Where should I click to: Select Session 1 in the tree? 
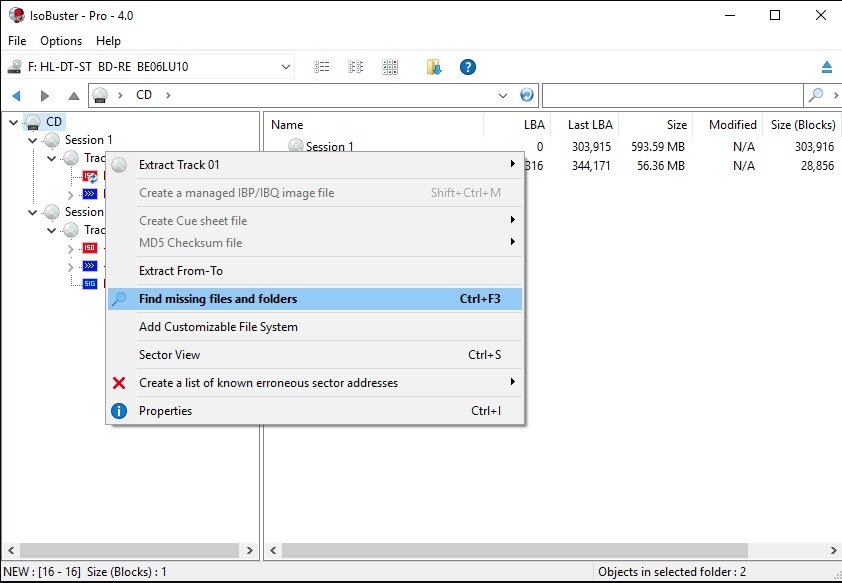[89, 140]
